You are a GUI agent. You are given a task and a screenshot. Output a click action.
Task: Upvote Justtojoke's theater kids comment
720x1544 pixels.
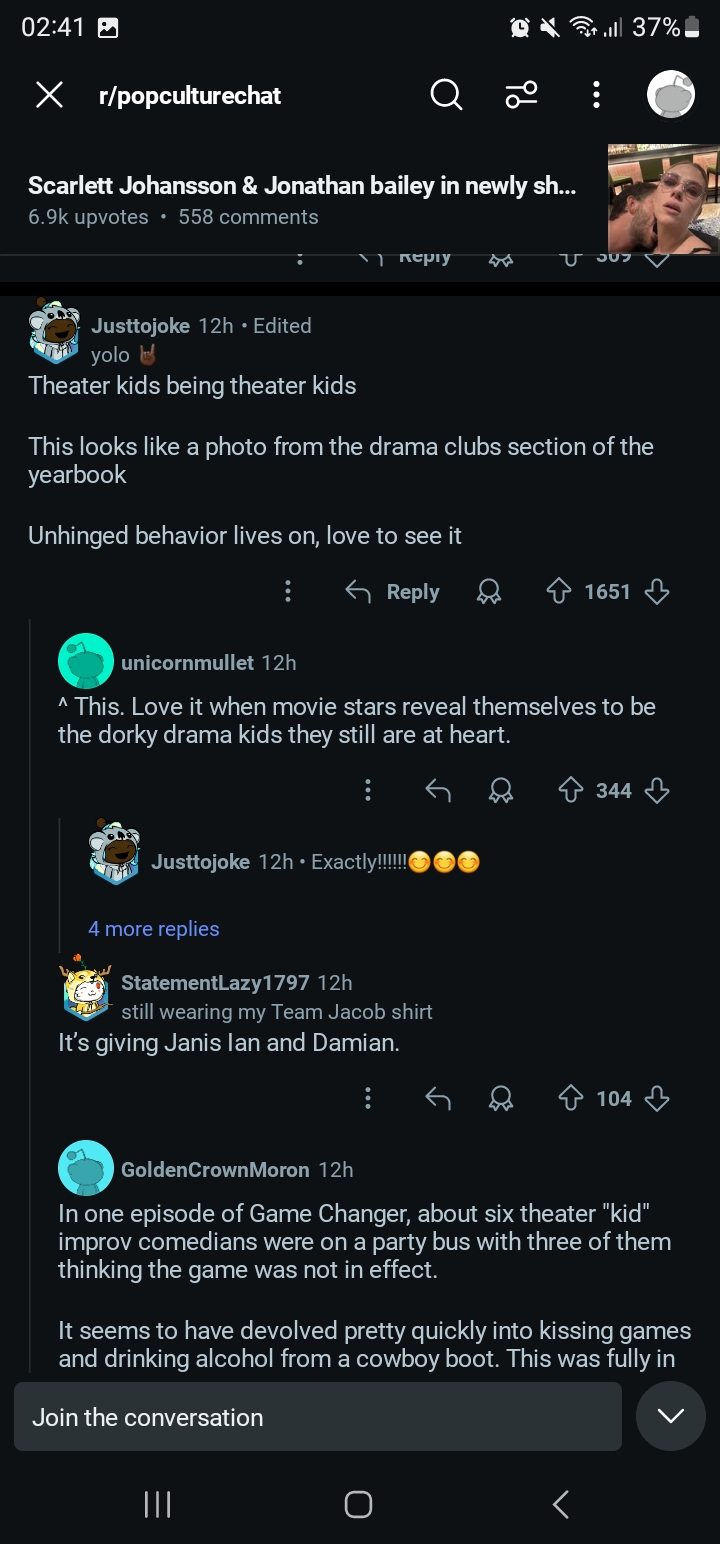click(558, 592)
